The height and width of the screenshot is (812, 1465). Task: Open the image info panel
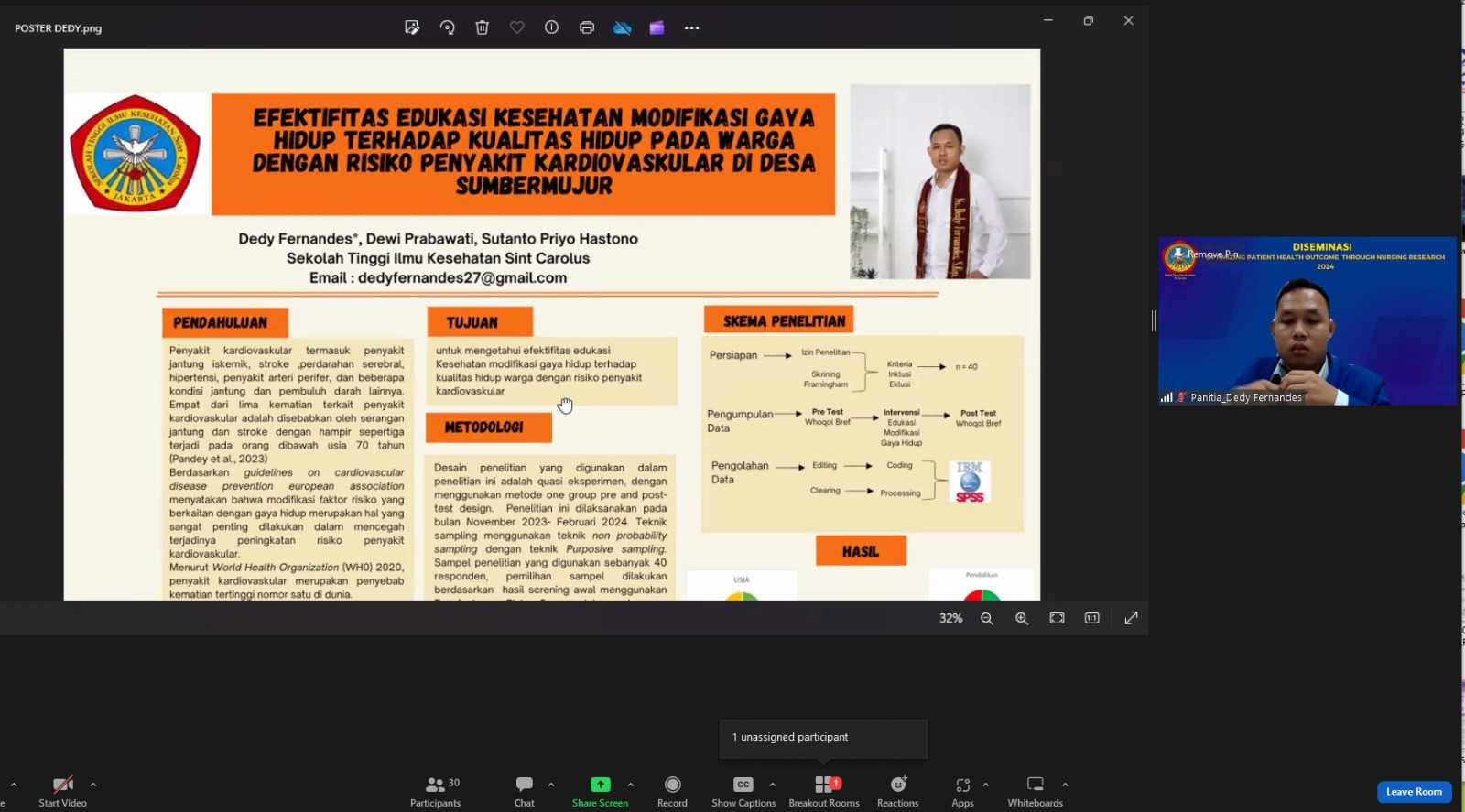(x=551, y=27)
